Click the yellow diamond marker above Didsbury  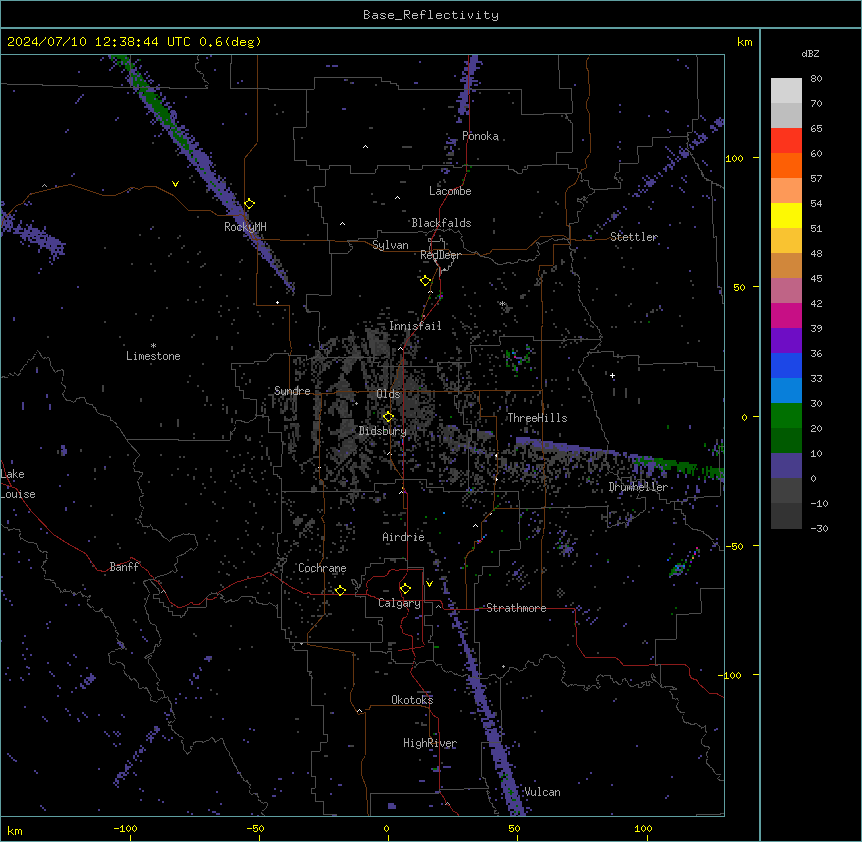389,417
